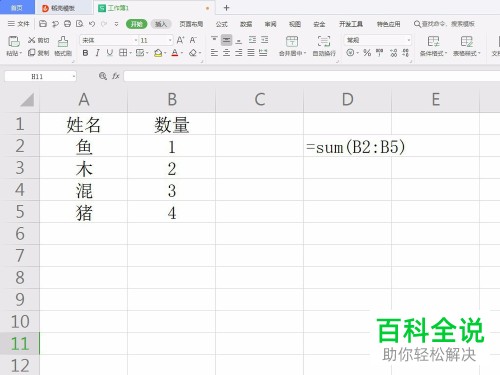Click the cell borders icon
The width and height of the screenshot is (500, 375).
point(123,53)
